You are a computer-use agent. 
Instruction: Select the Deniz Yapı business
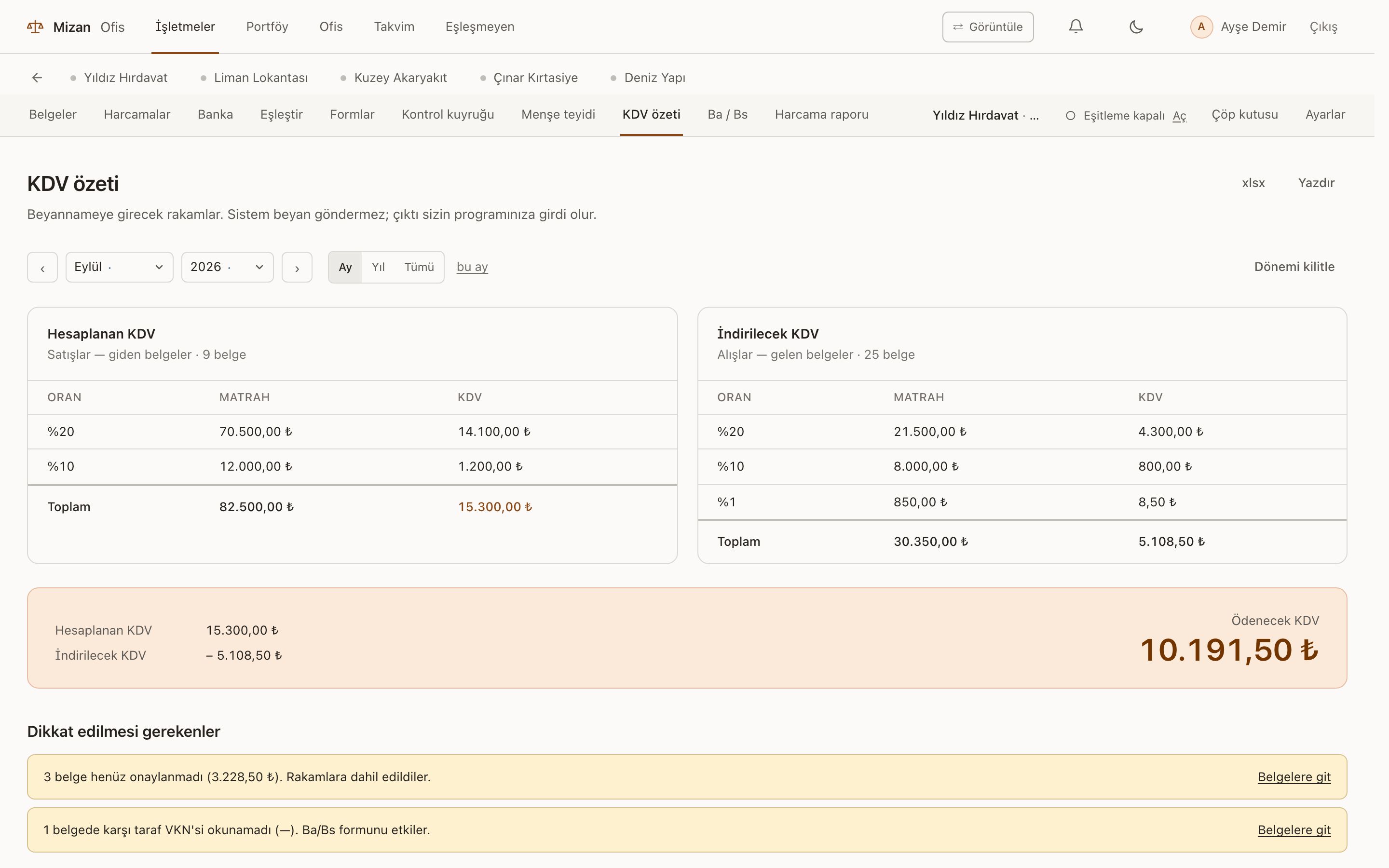[648, 78]
